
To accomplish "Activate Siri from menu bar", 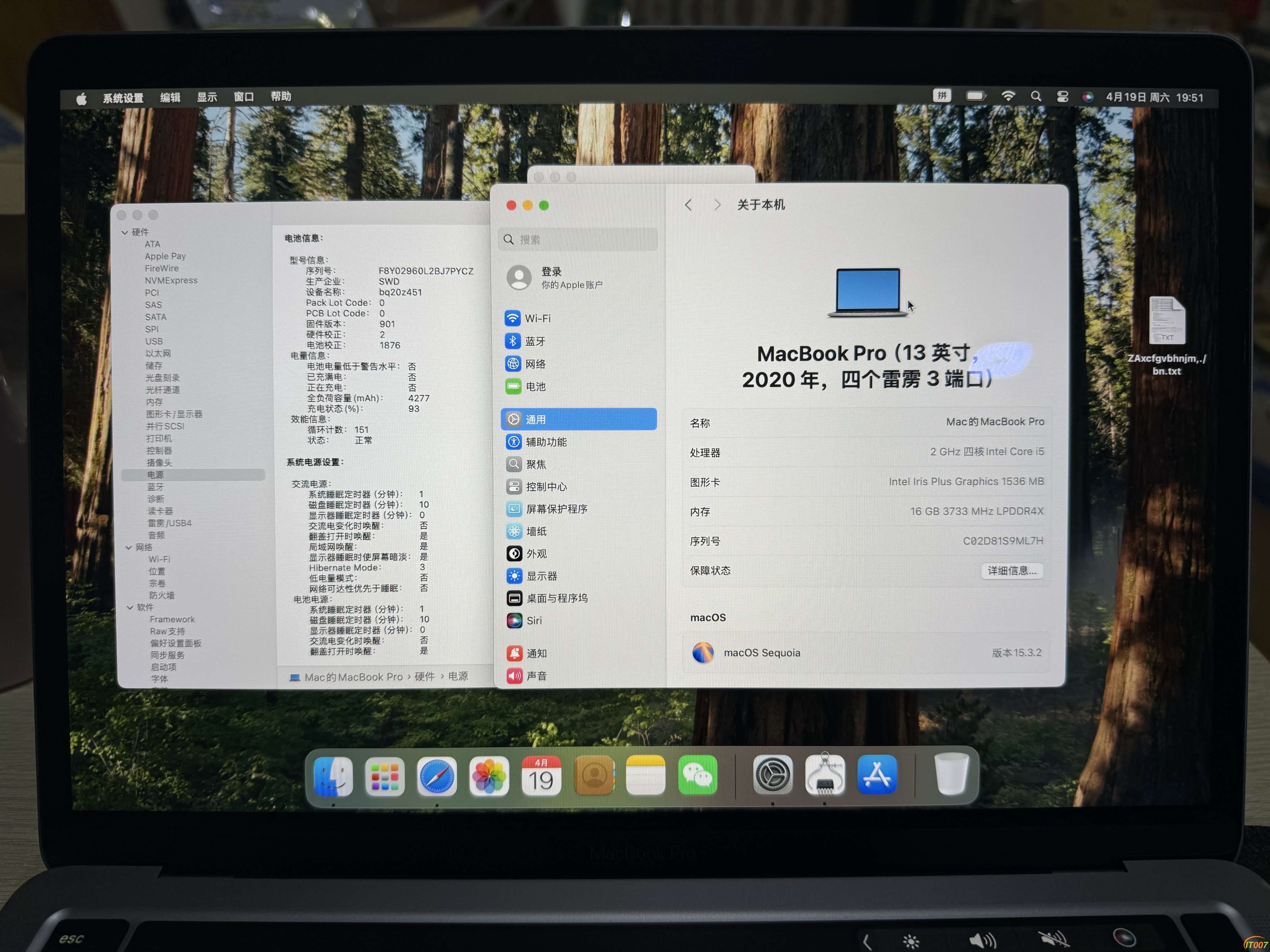I will pos(1087,97).
